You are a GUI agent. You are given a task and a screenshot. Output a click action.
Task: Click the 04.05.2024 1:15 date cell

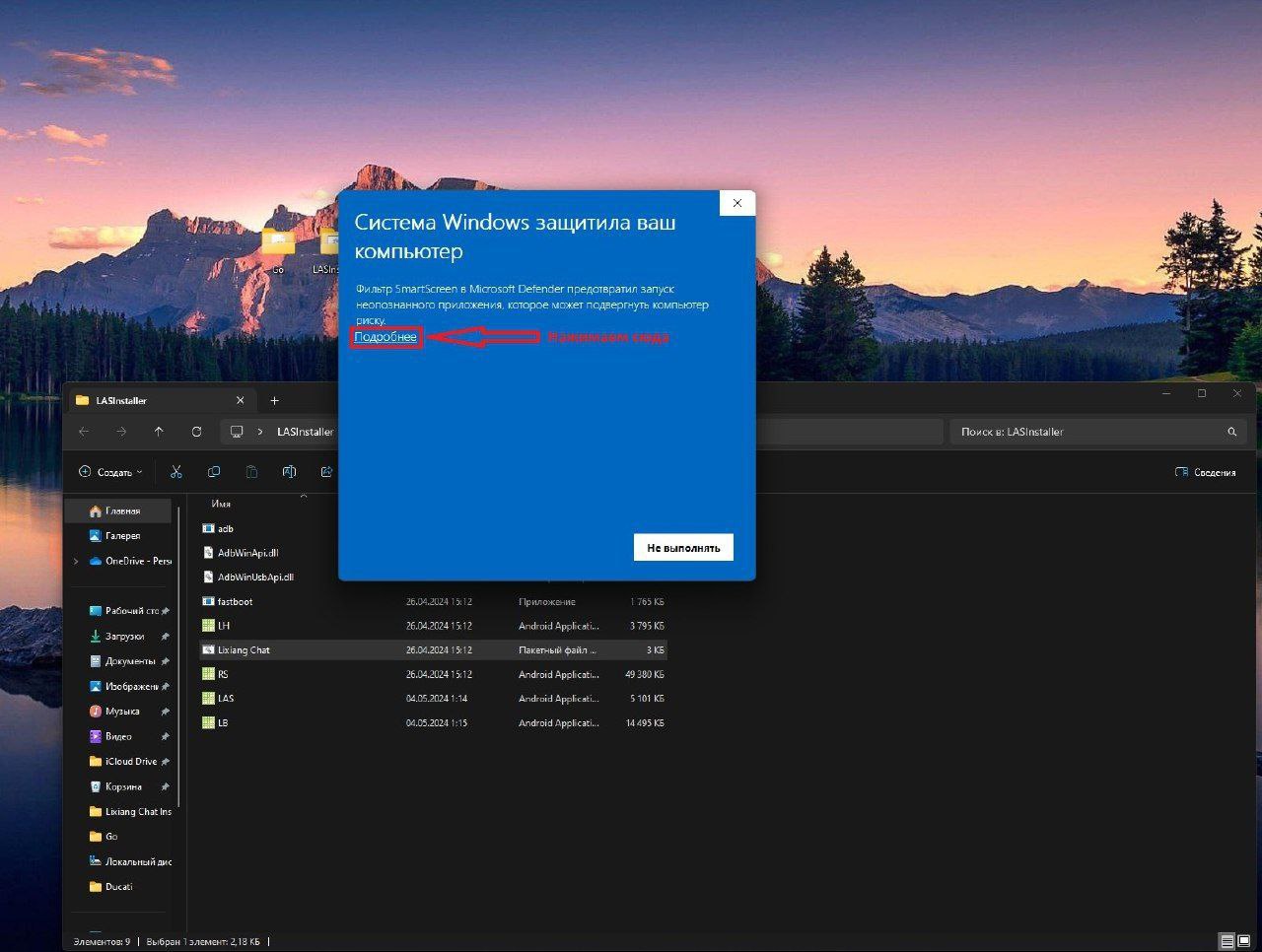click(x=436, y=722)
